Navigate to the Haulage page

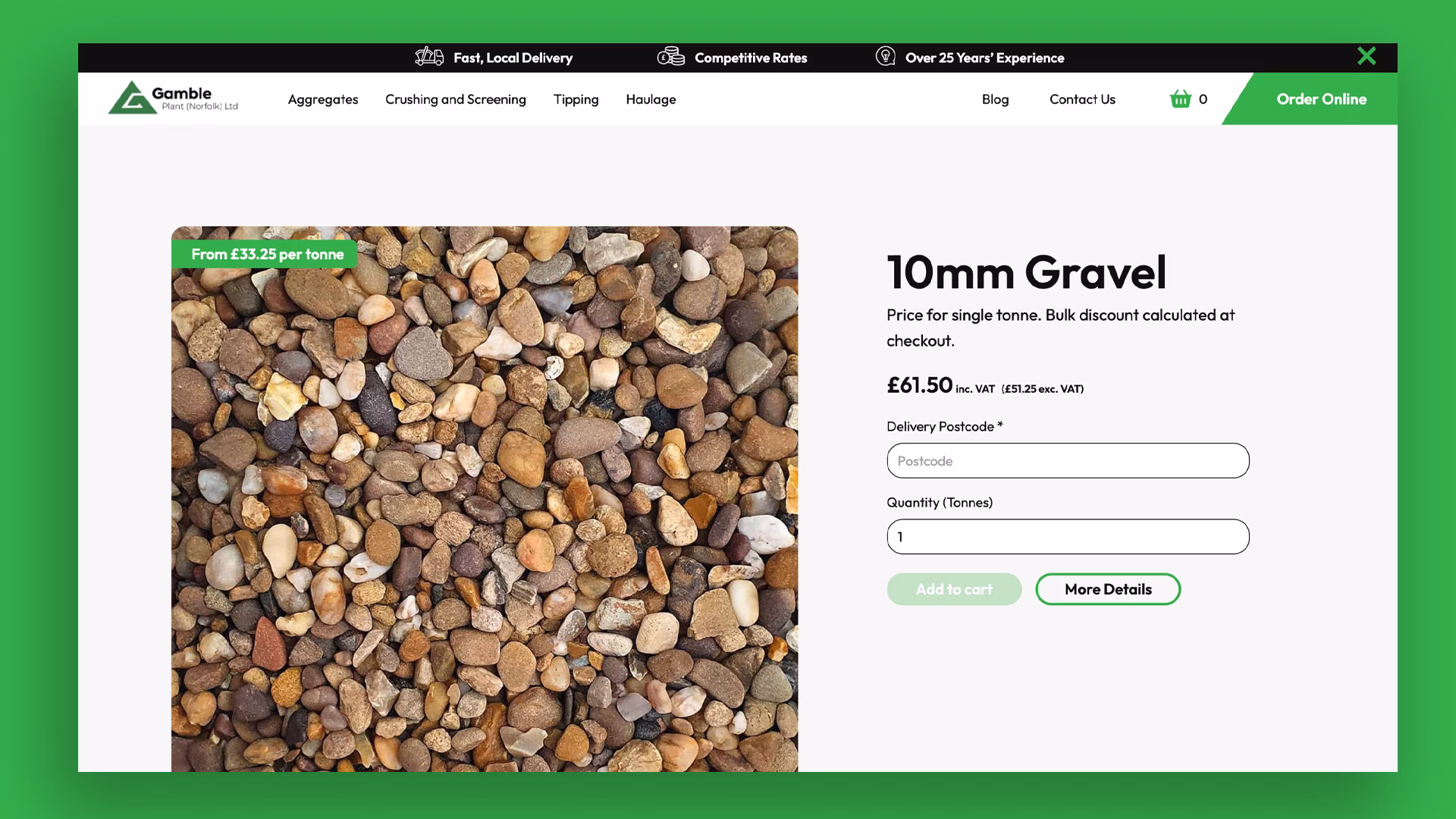[x=650, y=99]
